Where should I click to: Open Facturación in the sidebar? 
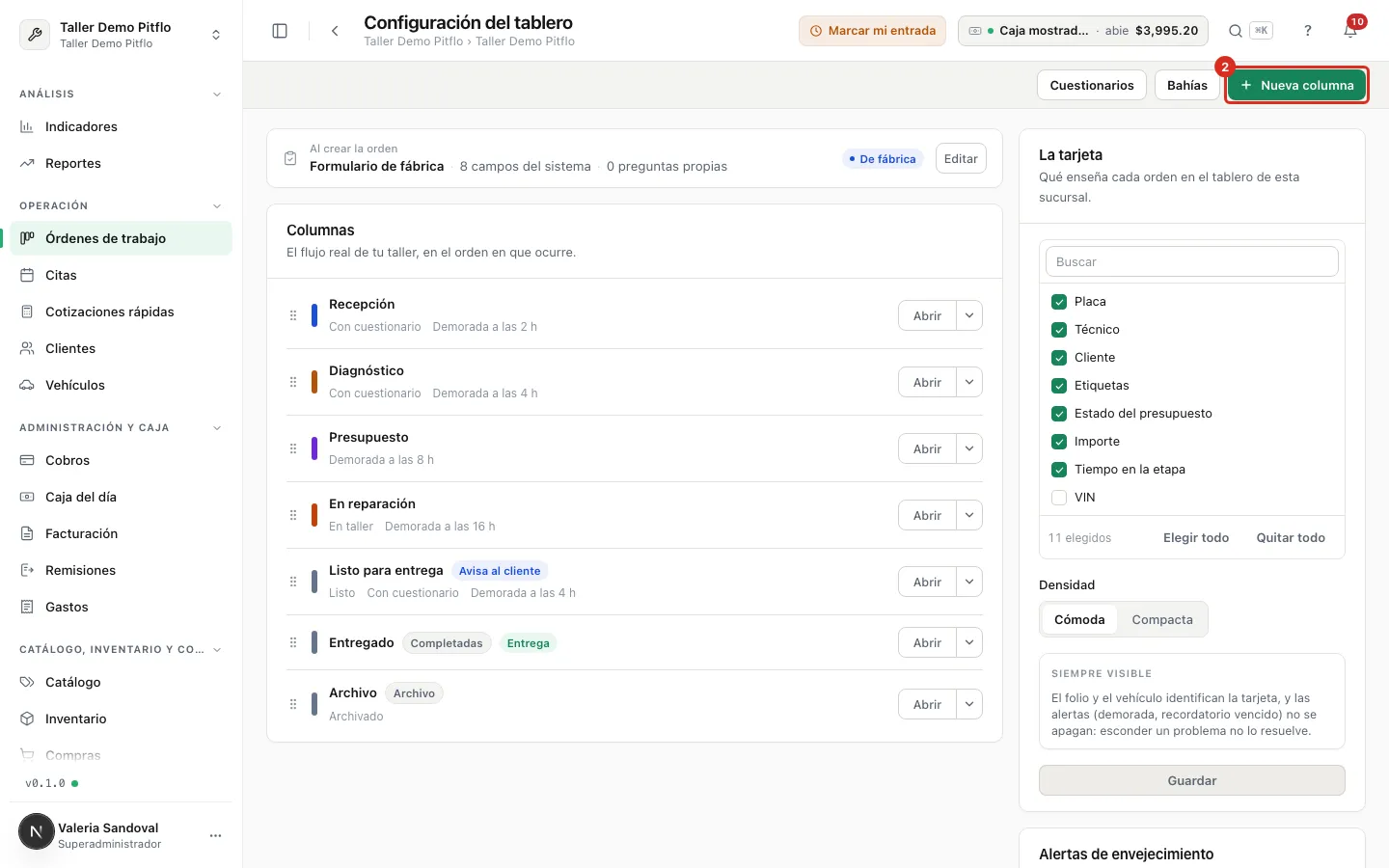pos(122,533)
